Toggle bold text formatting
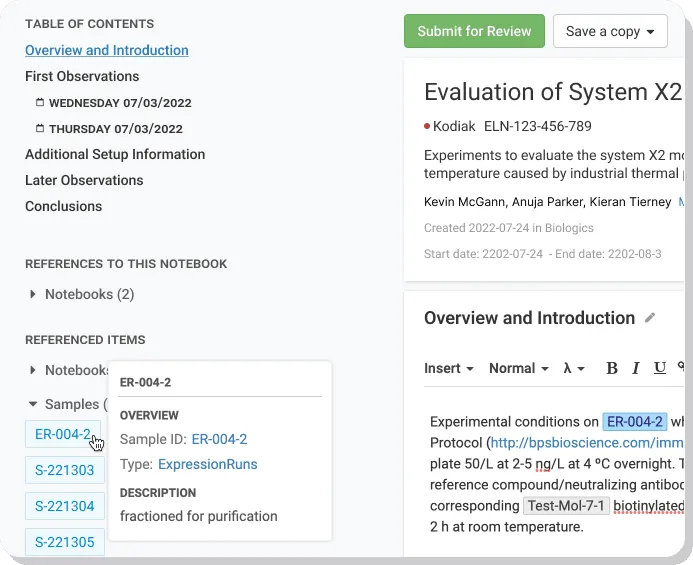 click(x=612, y=368)
